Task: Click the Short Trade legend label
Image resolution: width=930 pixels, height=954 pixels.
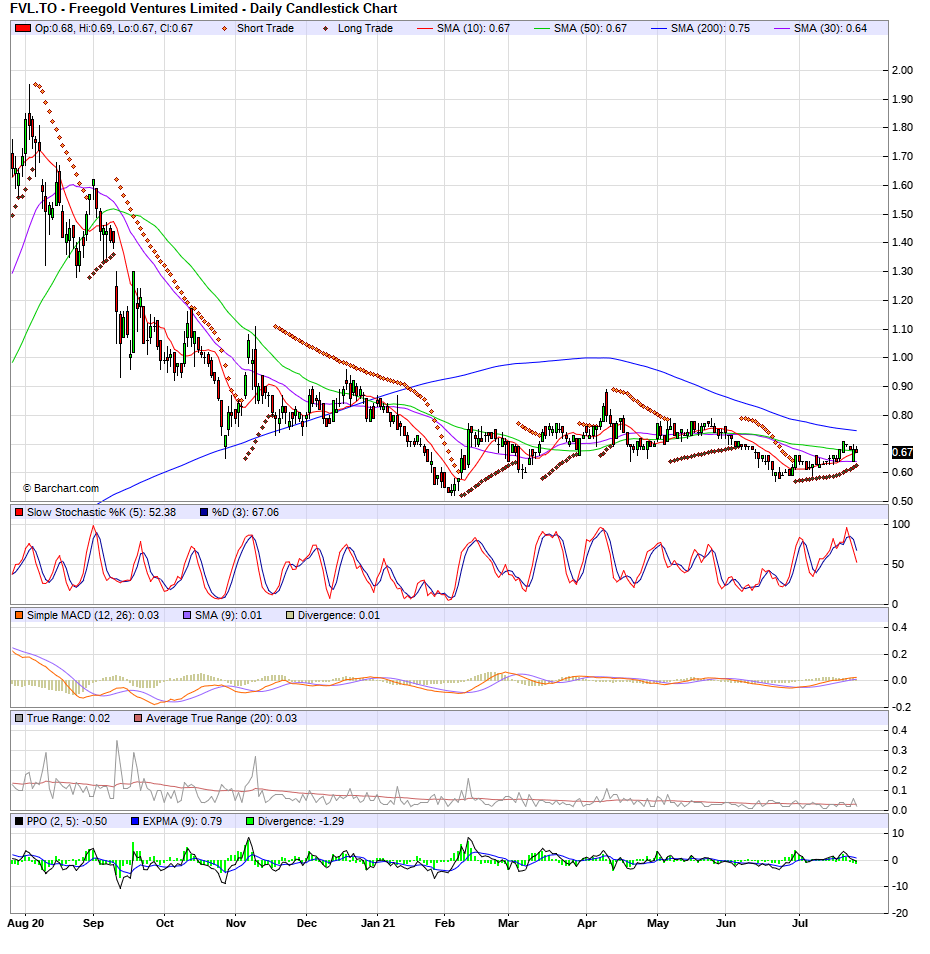Action: tap(265, 28)
